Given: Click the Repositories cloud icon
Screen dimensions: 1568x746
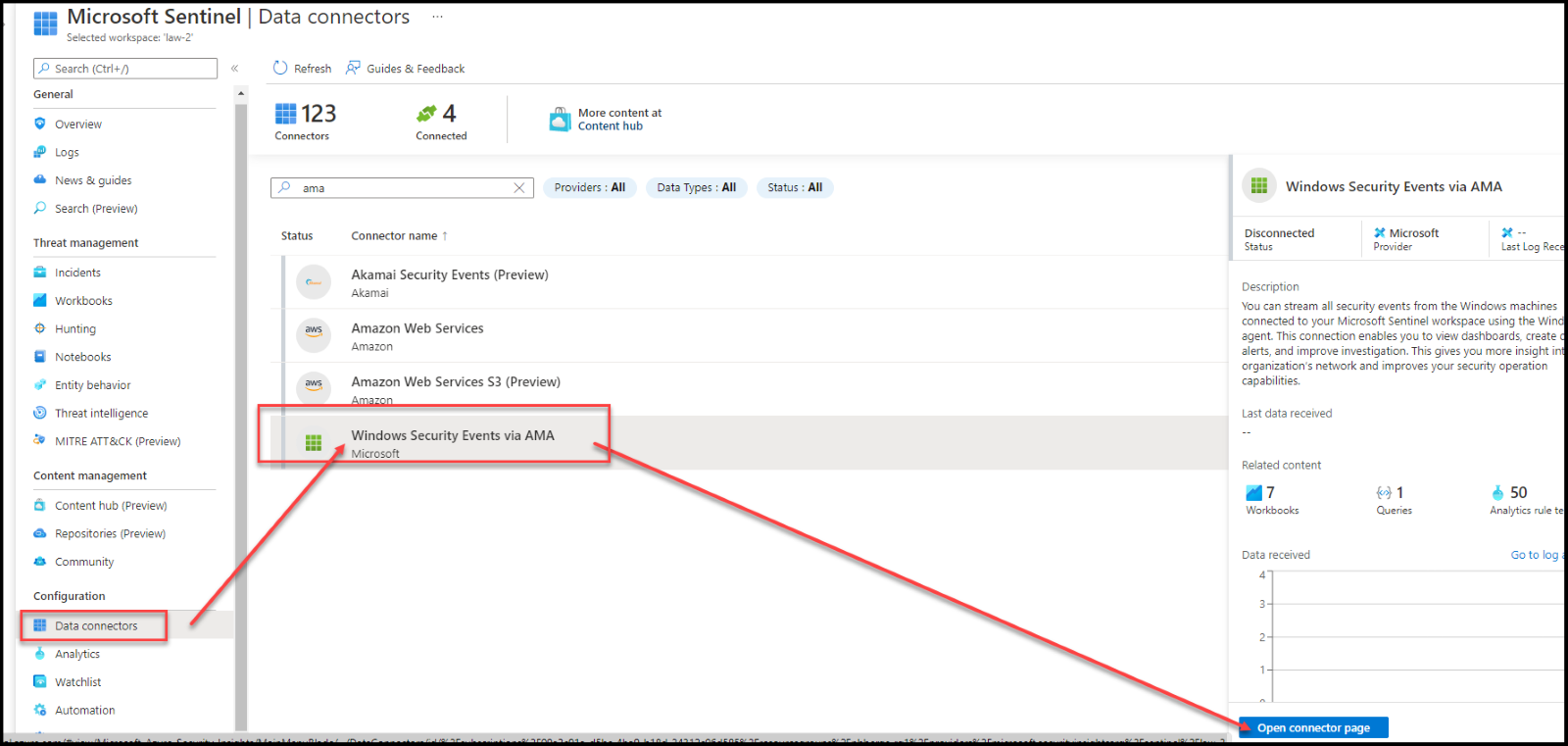Looking at the screenshot, I should [x=40, y=533].
